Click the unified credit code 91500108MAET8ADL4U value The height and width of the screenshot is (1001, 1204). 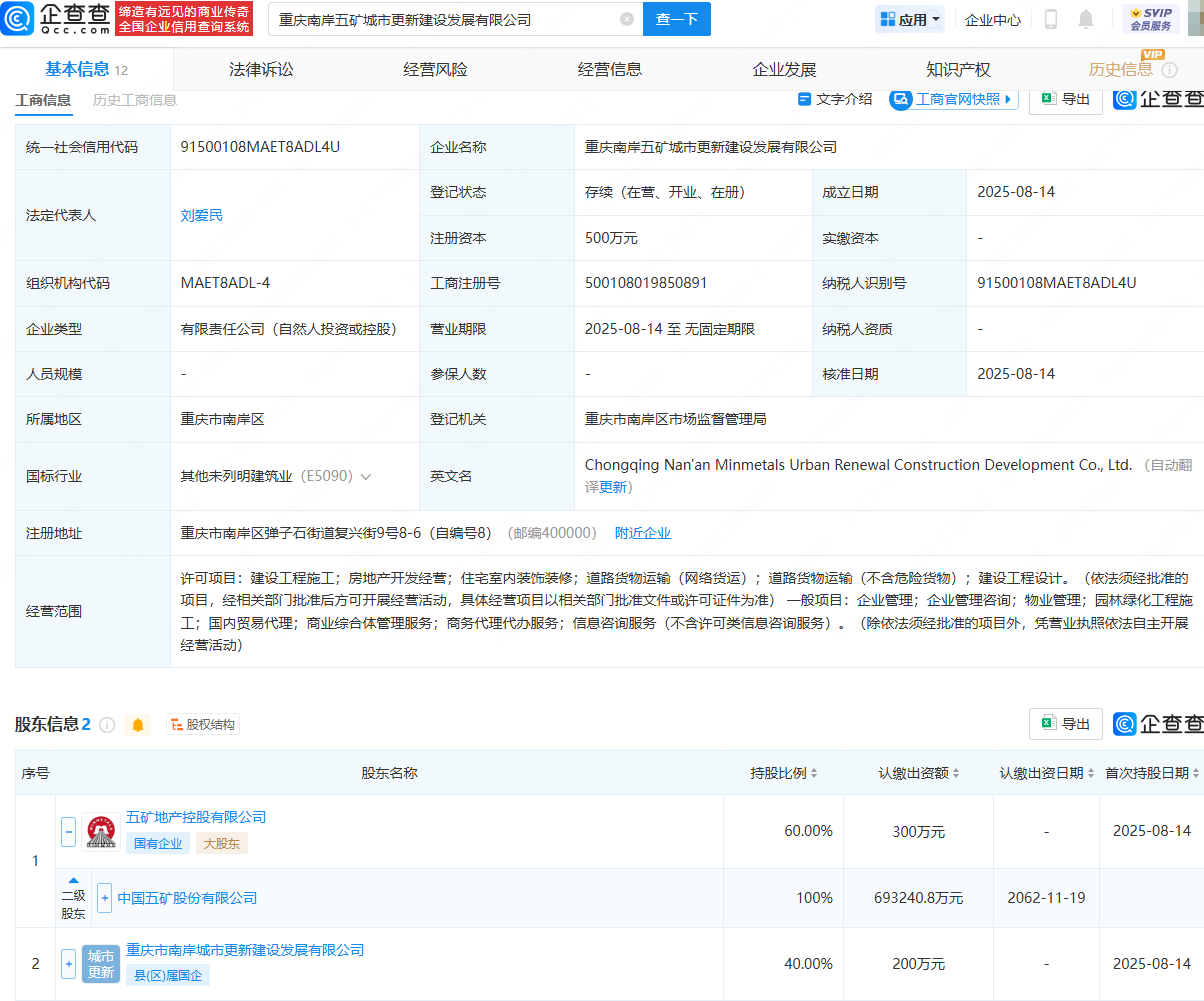coord(260,147)
